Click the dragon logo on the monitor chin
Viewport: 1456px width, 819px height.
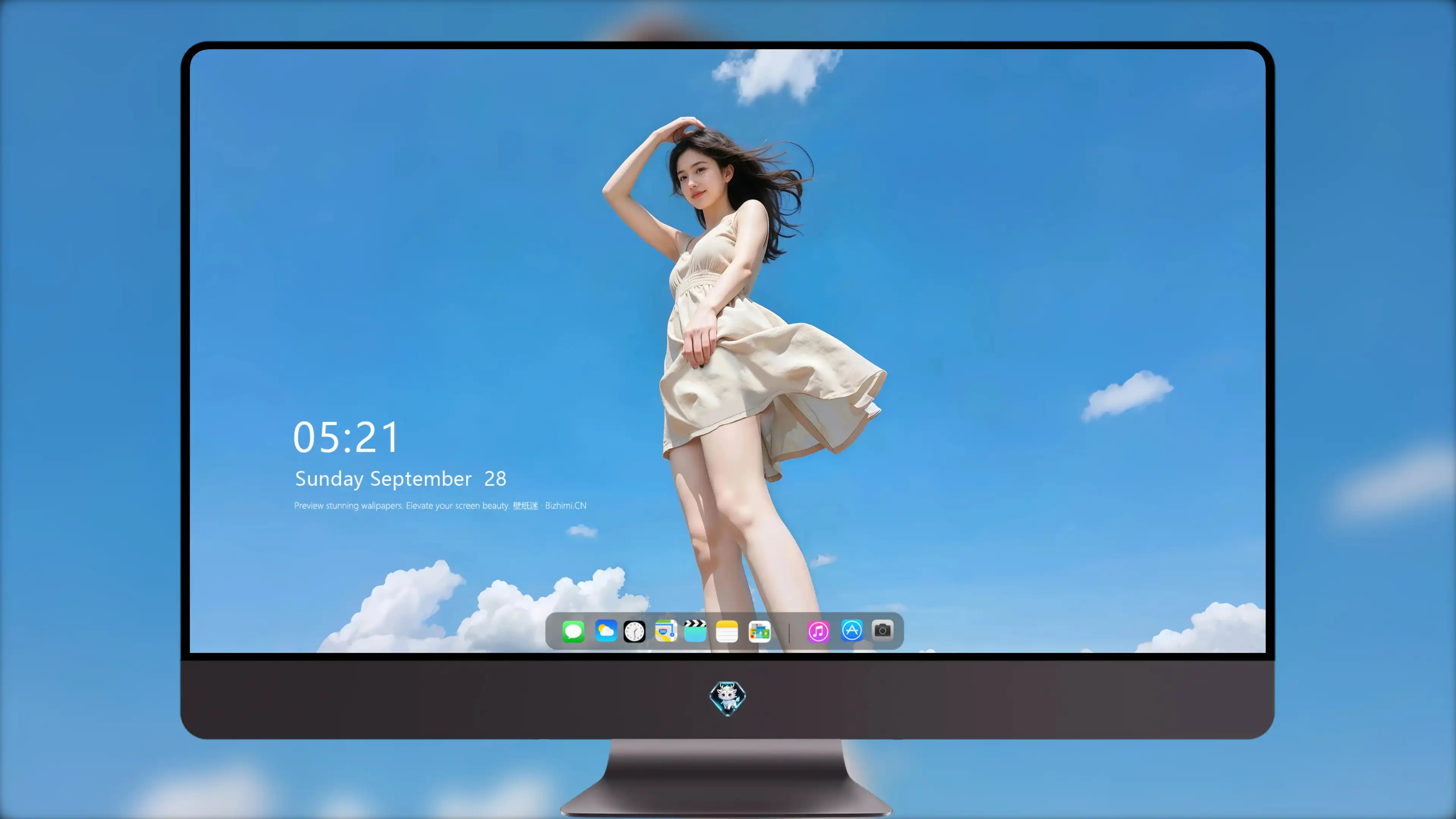(728, 698)
